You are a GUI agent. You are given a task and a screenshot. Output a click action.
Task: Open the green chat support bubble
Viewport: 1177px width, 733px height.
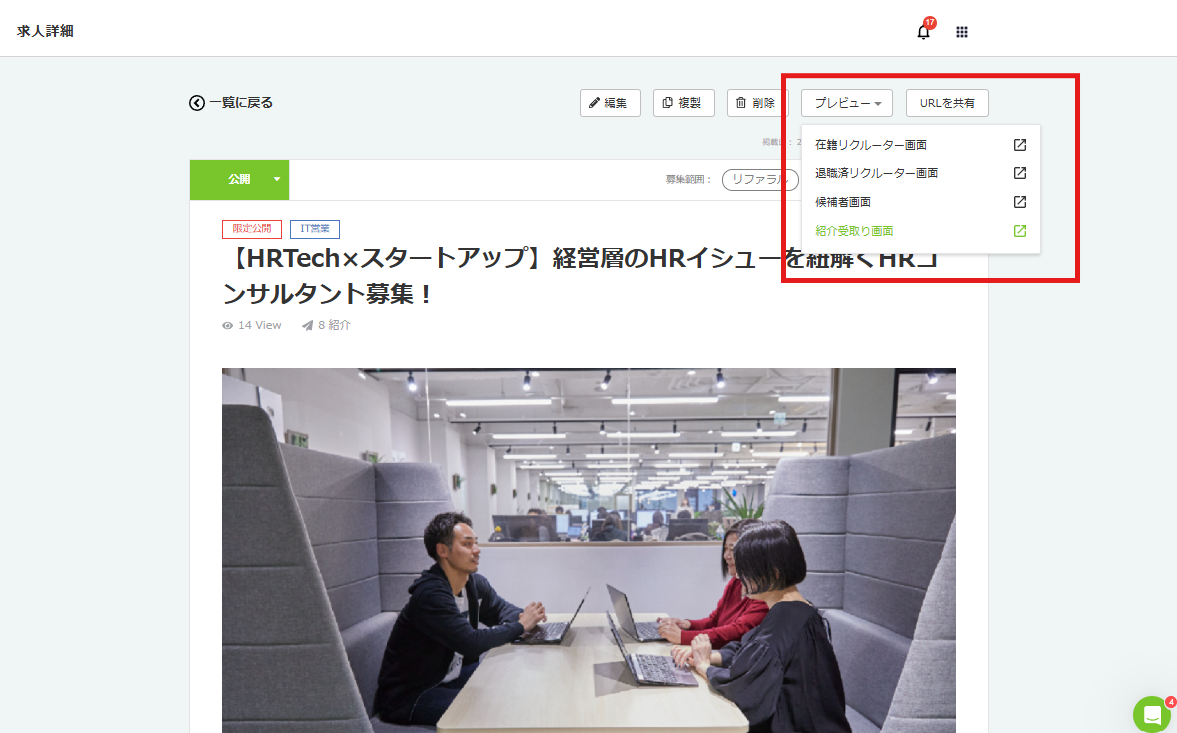point(1151,714)
